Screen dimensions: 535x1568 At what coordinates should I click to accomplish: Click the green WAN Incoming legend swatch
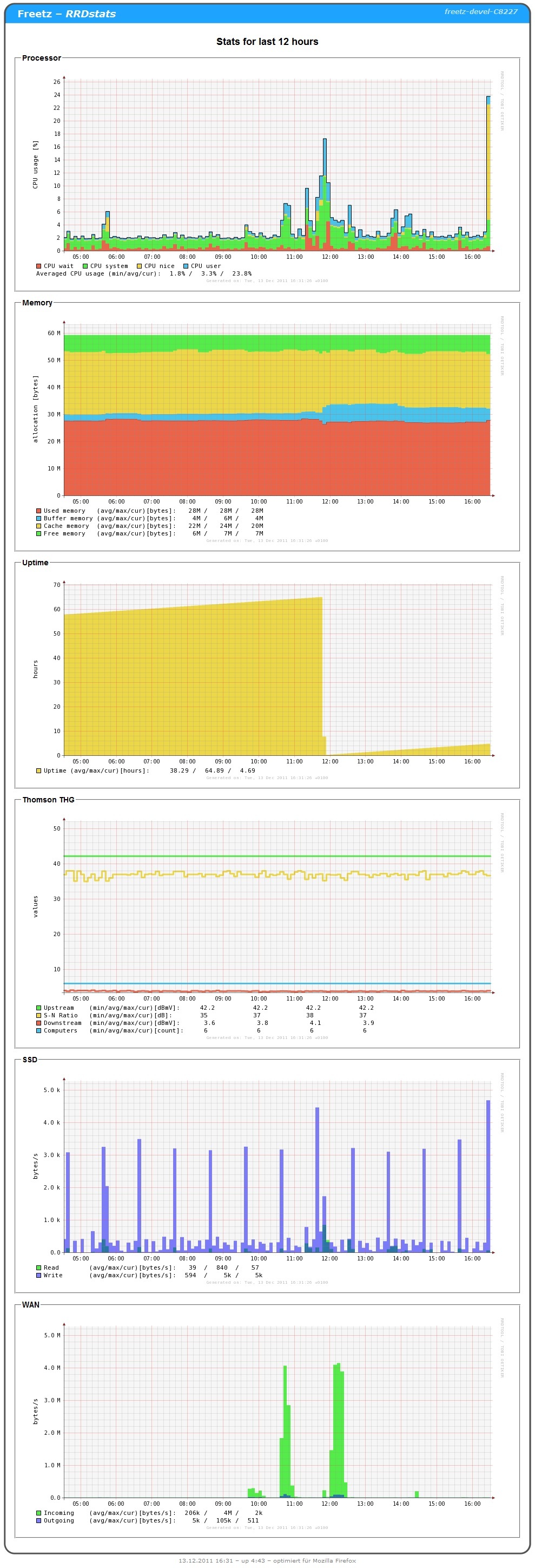pos(39,1513)
